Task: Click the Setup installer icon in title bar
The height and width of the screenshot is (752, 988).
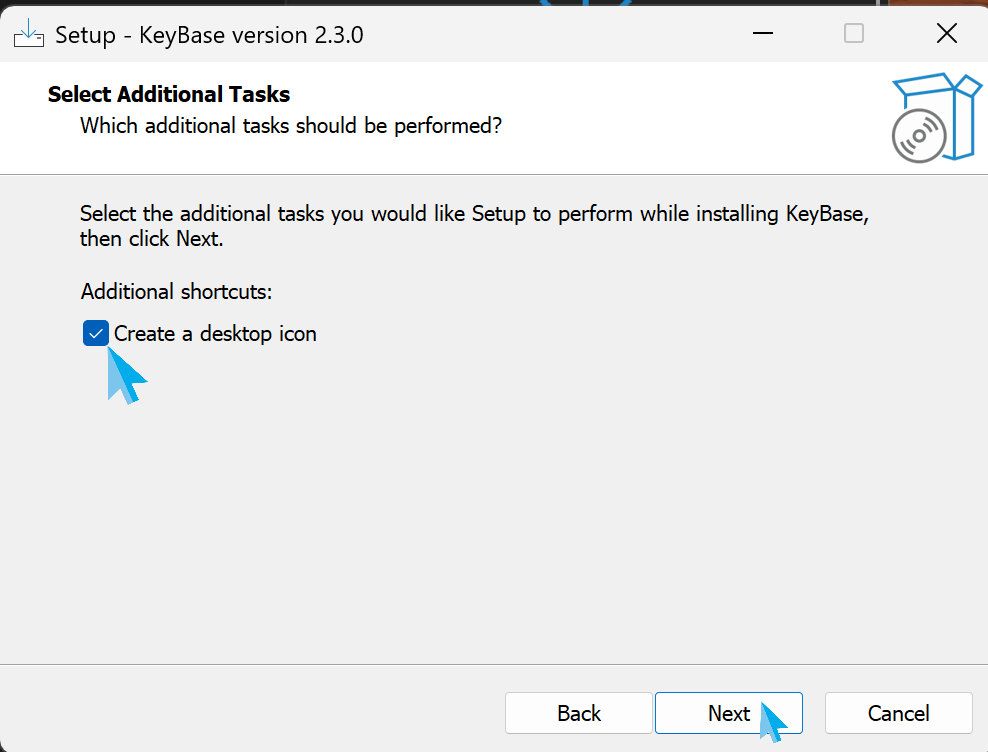Action: point(29,35)
